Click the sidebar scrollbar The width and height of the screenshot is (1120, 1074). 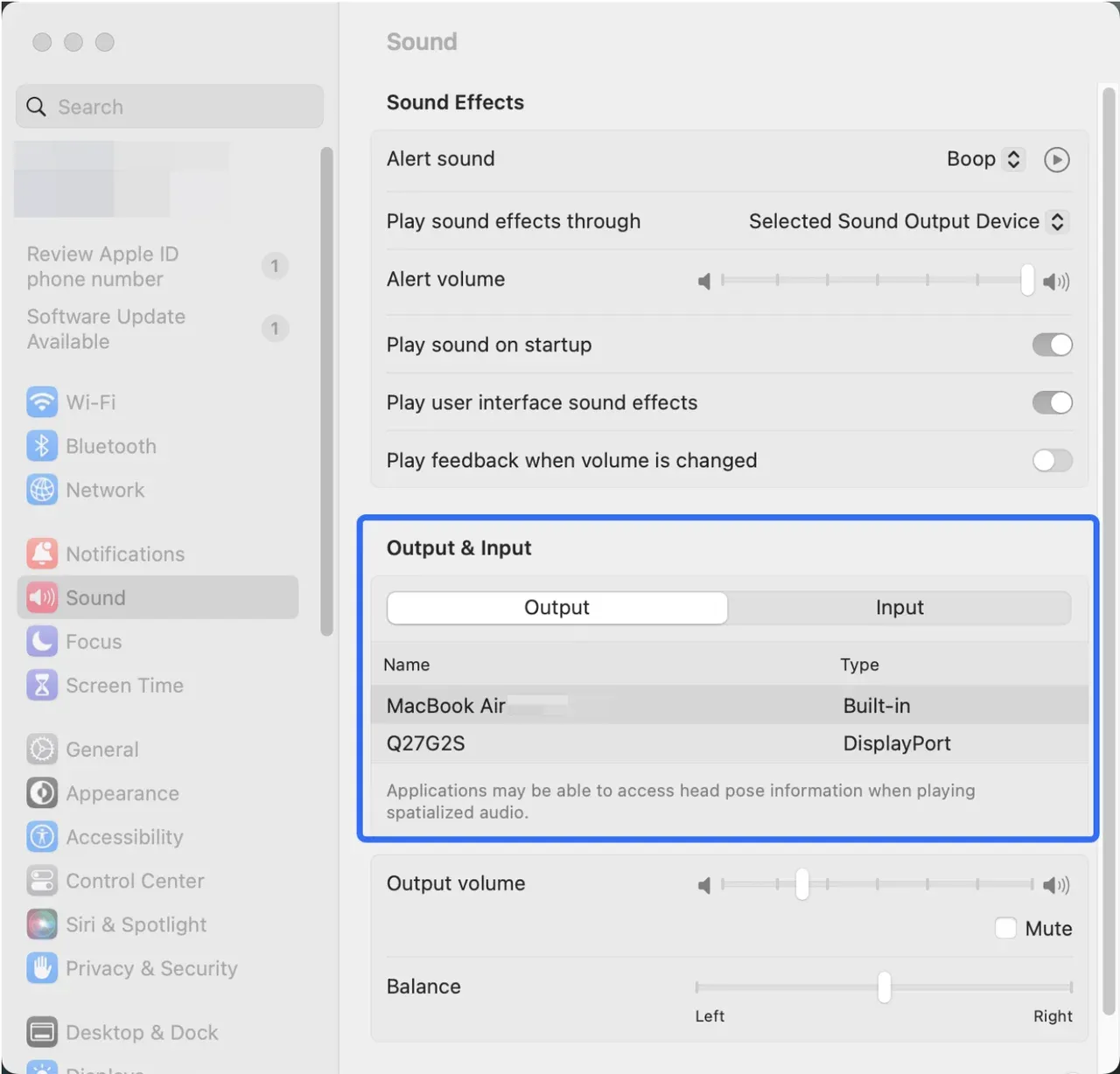tap(326, 392)
